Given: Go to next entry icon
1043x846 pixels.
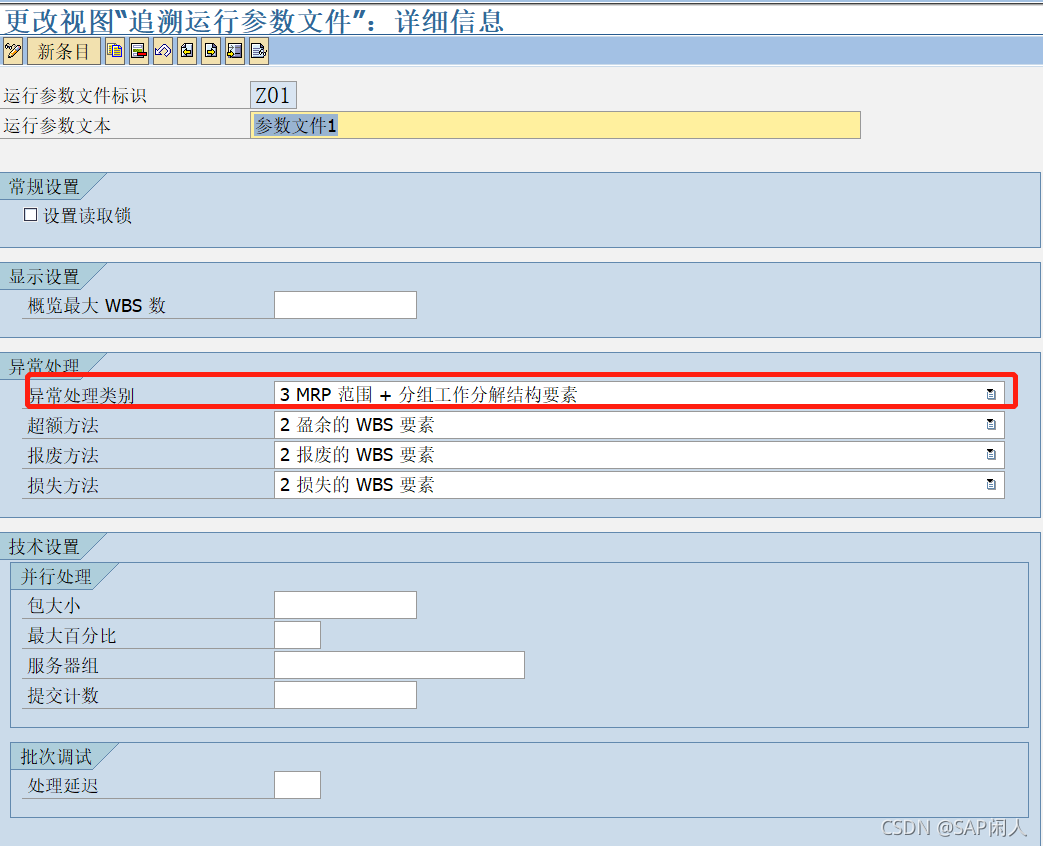Looking at the screenshot, I should [x=211, y=51].
